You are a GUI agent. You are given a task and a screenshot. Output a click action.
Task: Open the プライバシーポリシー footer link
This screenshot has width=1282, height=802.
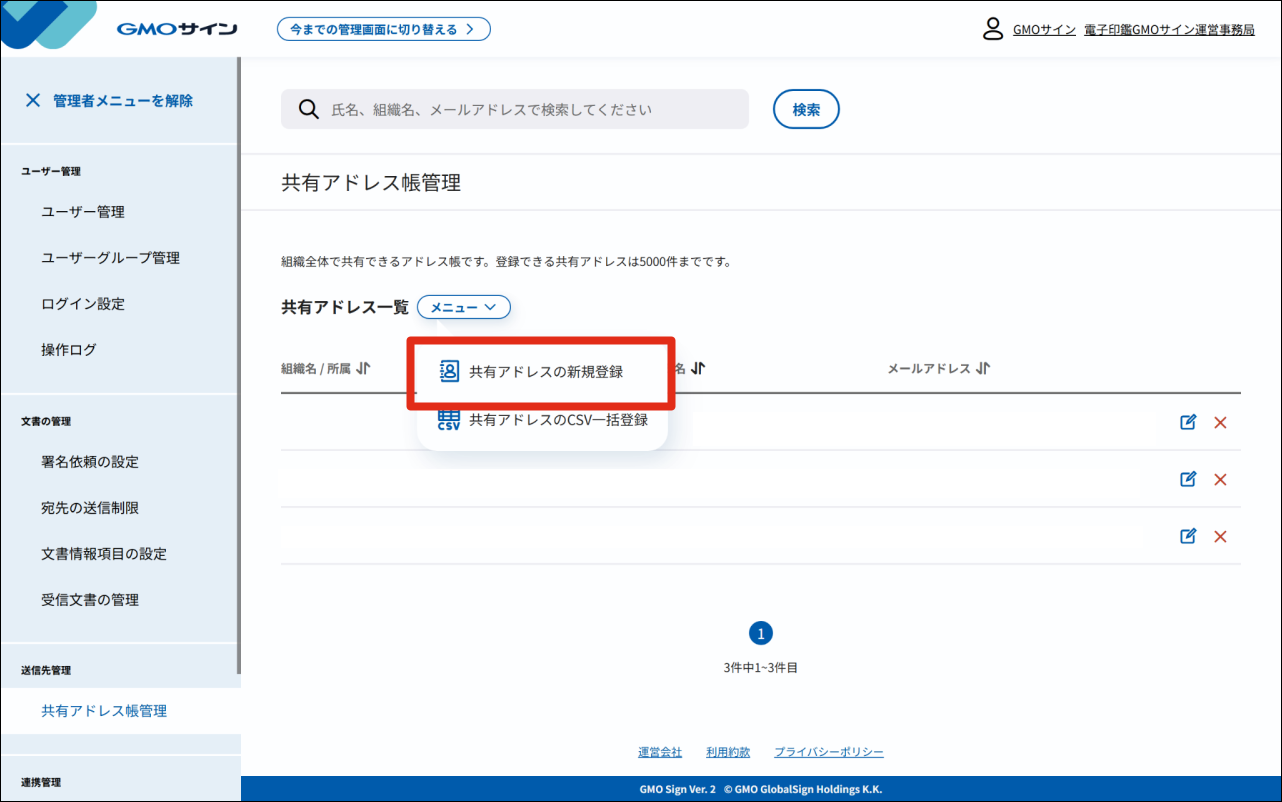(828, 752)
